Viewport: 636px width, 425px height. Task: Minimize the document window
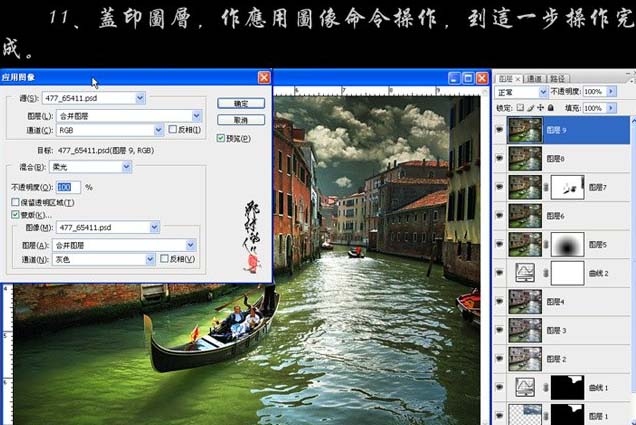[x=454, y=78]
